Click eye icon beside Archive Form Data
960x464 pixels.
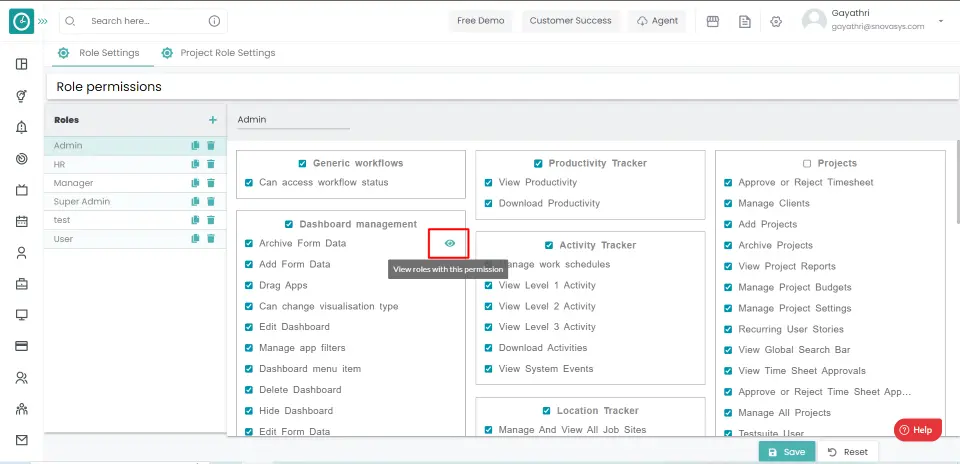[450, 243]
